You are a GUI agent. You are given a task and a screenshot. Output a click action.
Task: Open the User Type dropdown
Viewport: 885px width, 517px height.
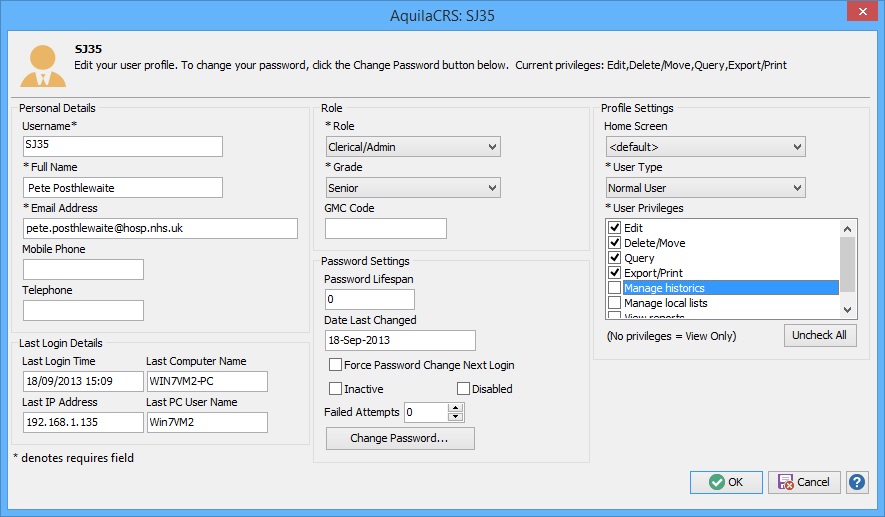705,188
